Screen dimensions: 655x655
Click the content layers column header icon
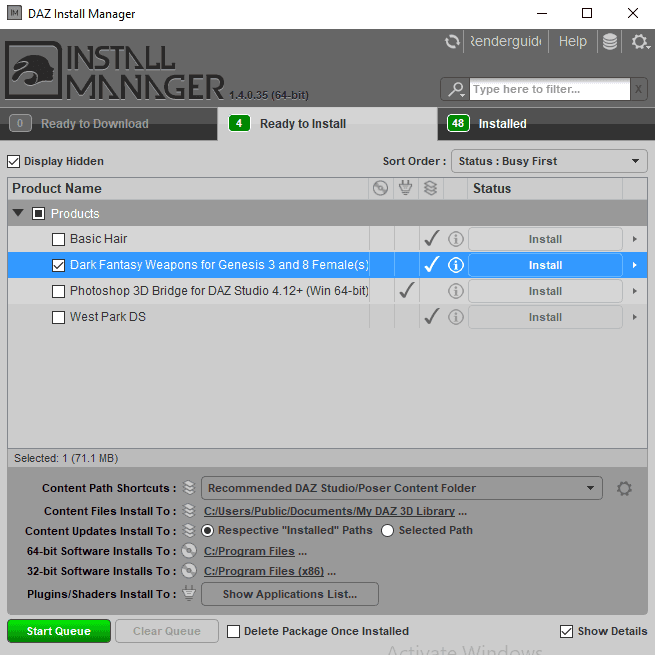click(430, 188)
